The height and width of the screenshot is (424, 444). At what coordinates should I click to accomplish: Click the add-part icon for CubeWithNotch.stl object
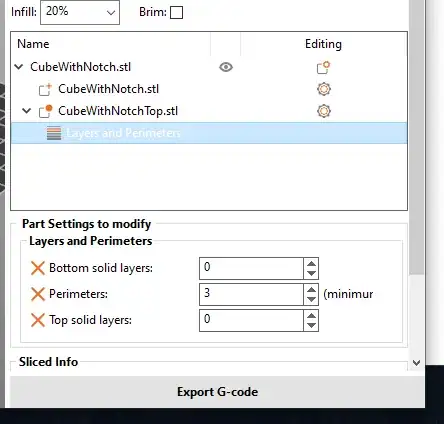[x=323, y=67]
